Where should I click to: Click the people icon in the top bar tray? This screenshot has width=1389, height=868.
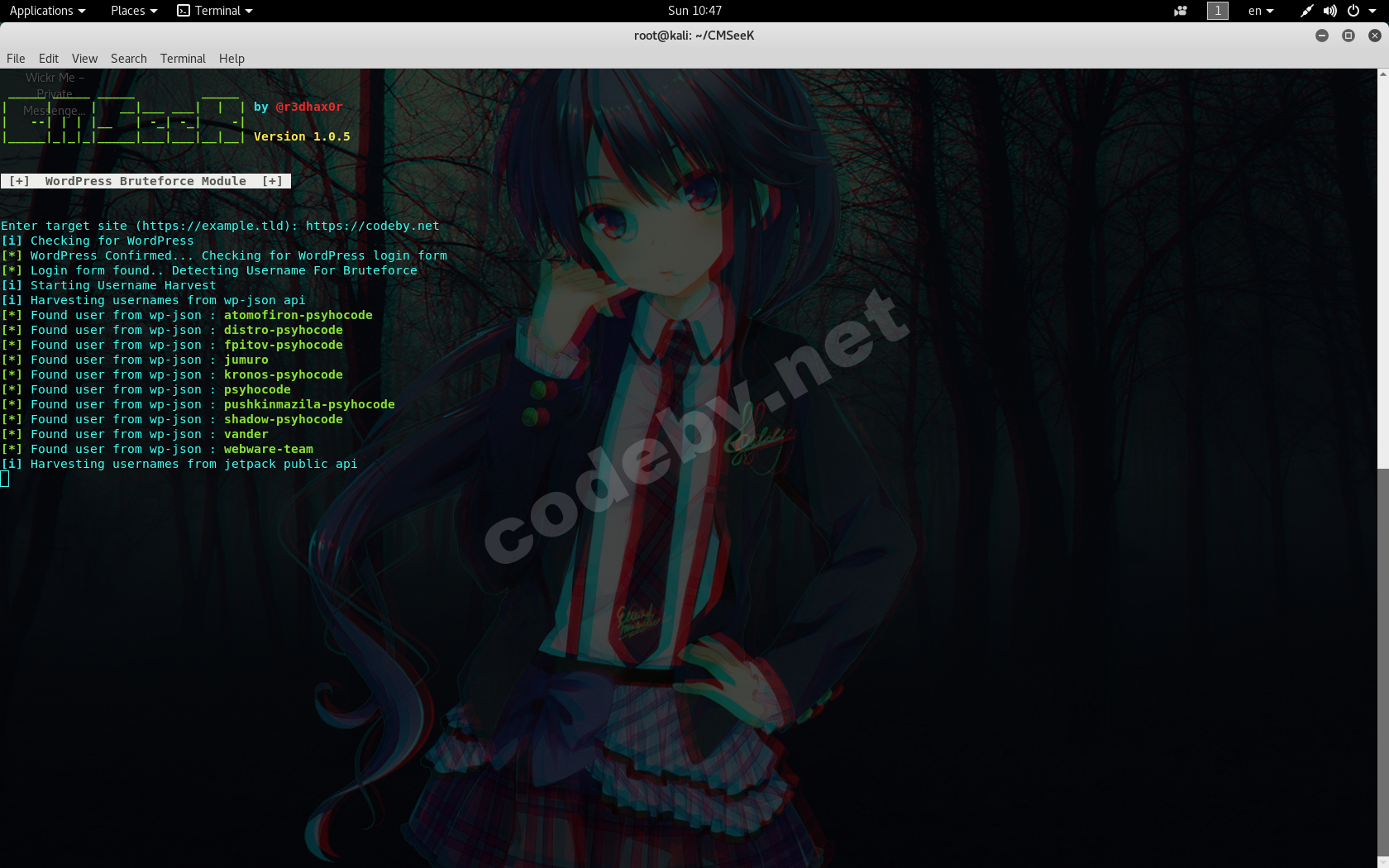point(1181,11)
